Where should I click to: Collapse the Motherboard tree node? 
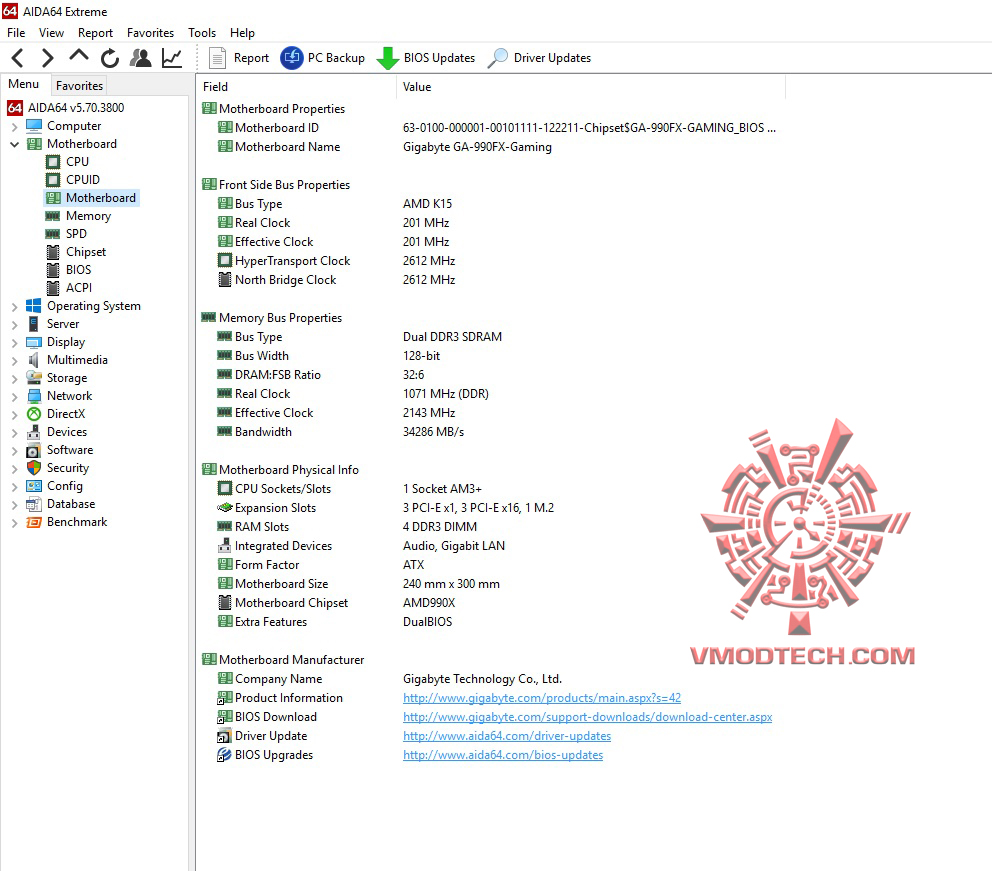15,144
